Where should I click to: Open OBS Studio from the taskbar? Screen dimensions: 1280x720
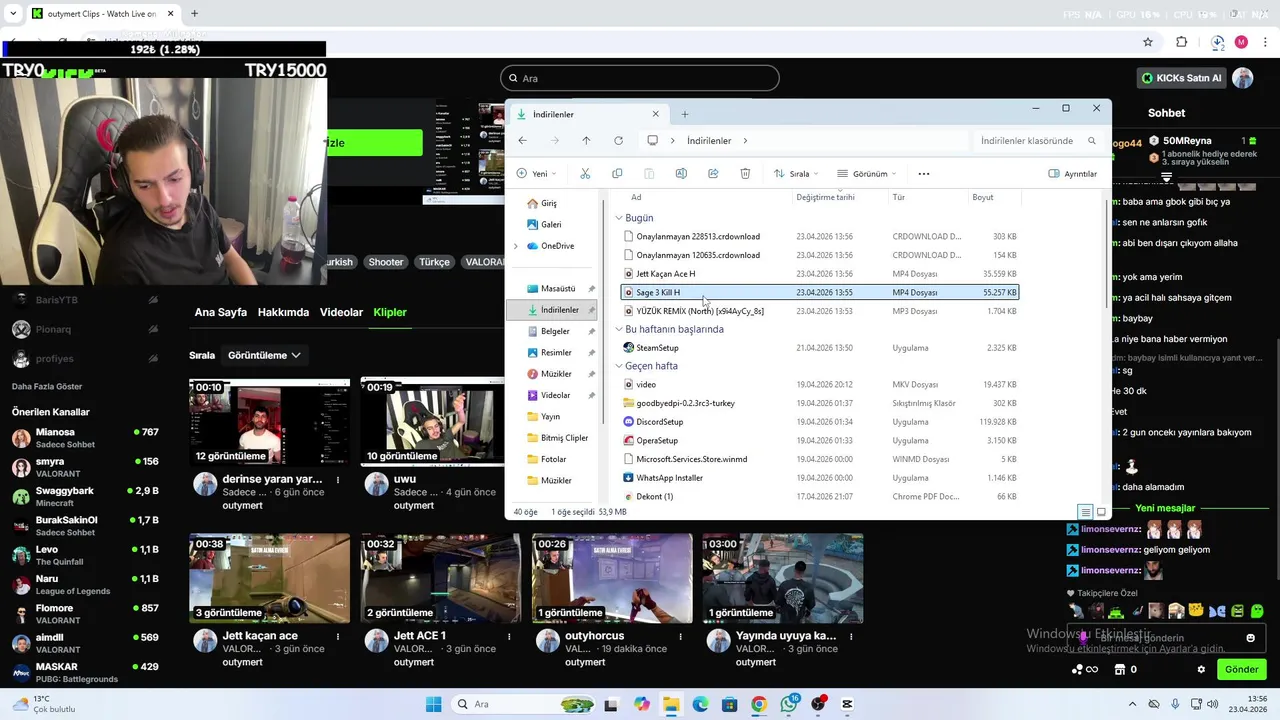tap(818, 704)
